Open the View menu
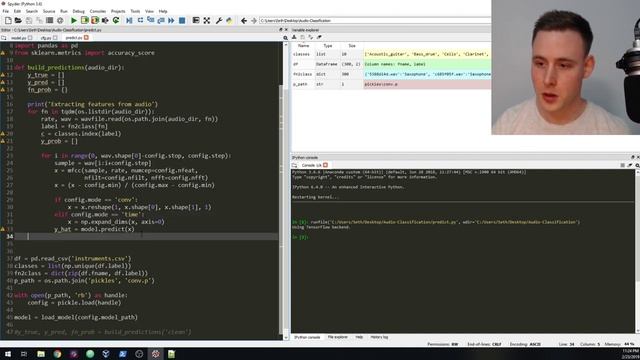Image resolution: width=640 pixels, height=360 pixels. [x=149, y=11]
